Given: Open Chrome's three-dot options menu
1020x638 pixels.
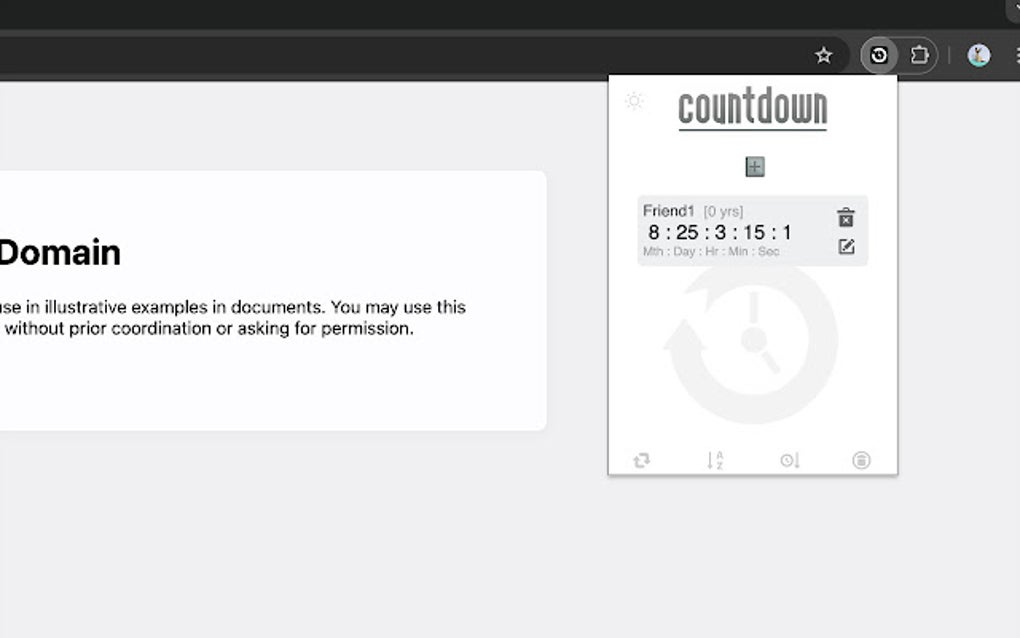Looking at the screenshot, I should click(1017, 55).
